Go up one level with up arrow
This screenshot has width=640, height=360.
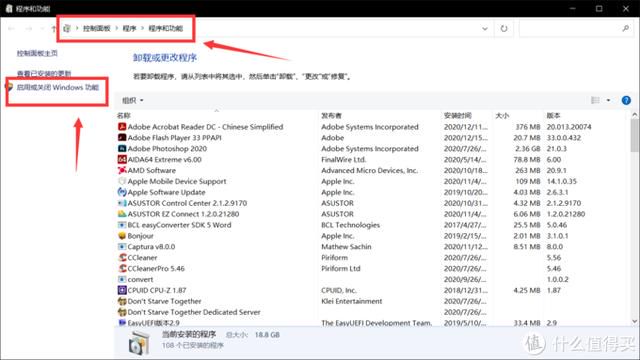coord(53,29)
